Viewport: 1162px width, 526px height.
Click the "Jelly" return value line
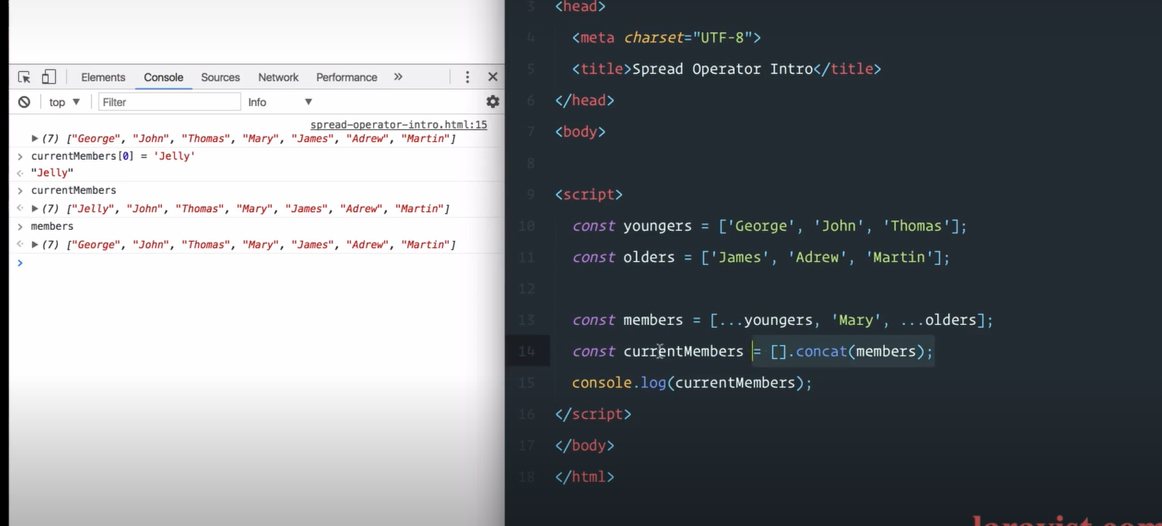click(52, 173)
